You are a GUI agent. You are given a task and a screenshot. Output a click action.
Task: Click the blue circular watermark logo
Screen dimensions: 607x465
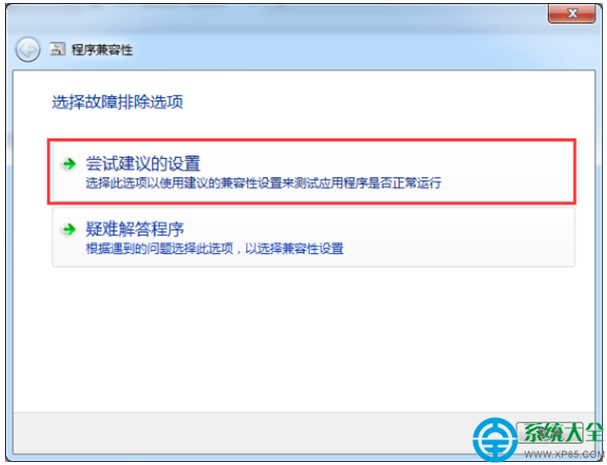[x=494, y=440]
